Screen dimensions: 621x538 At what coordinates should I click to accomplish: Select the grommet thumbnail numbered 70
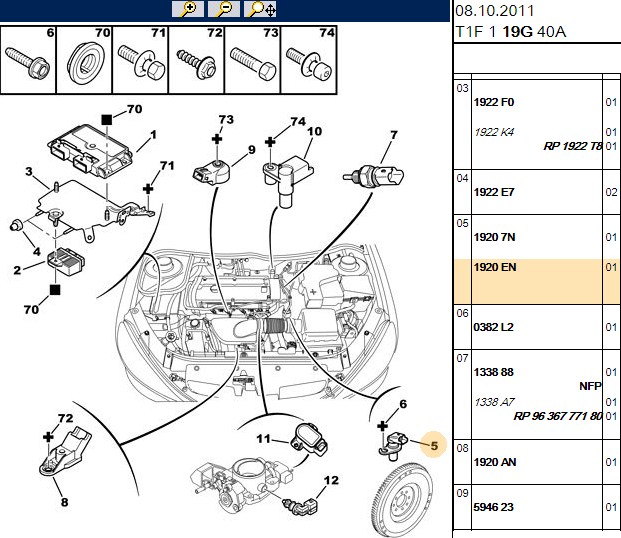click(x=85, y=60)
